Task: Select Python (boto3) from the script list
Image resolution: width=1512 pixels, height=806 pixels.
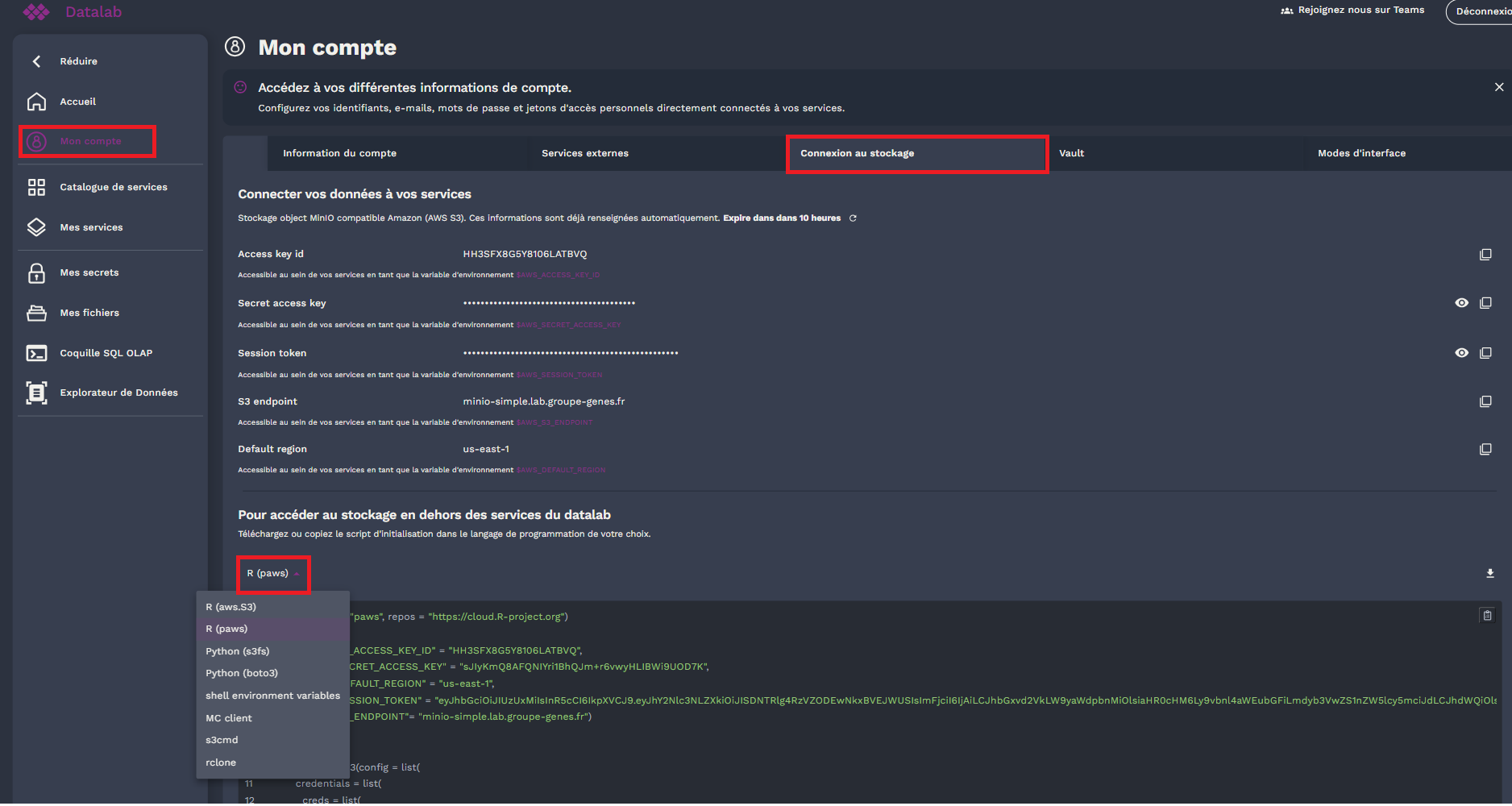Action: [242, 673]
